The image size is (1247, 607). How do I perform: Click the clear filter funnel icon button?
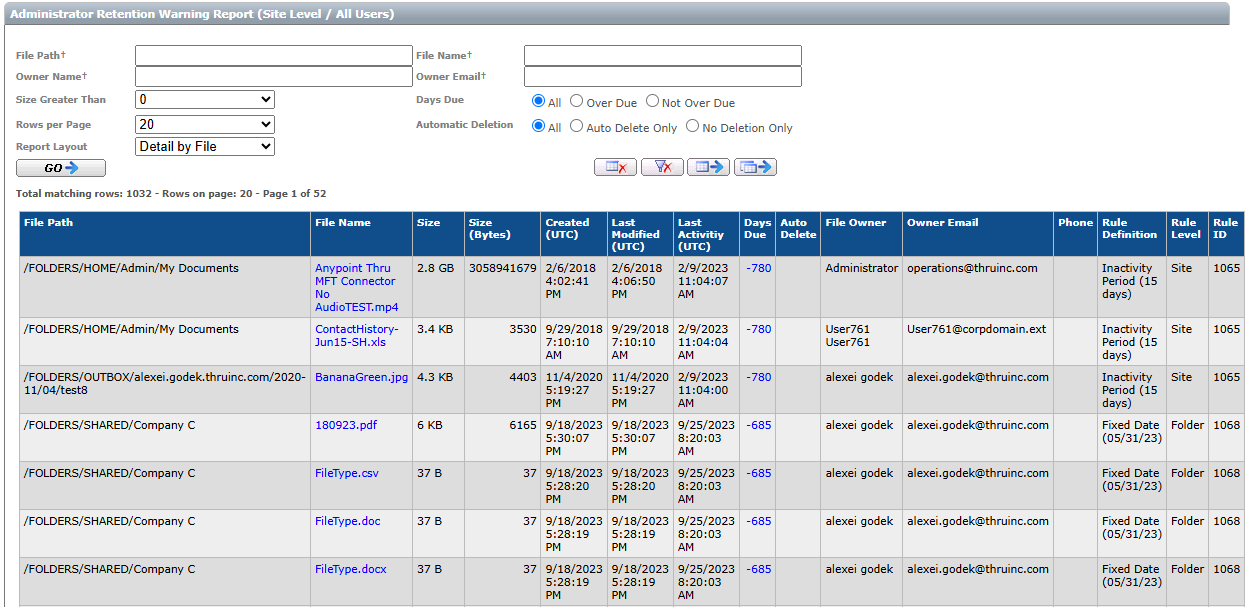pyautogui.click(x=662, y=167)
